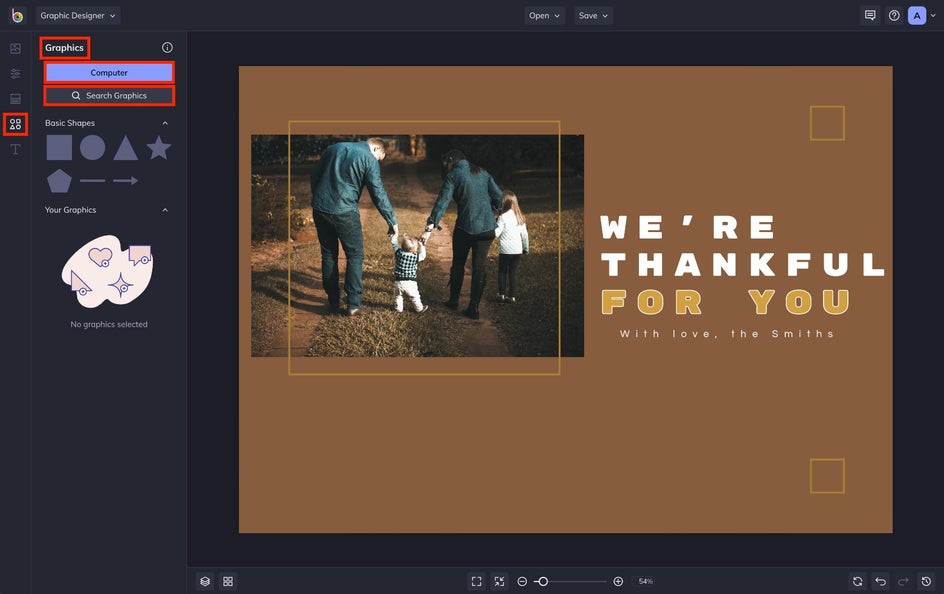Click the actual size collapse-arrows icon
This screenshot has height=594, width=944.
click(499, 581)
